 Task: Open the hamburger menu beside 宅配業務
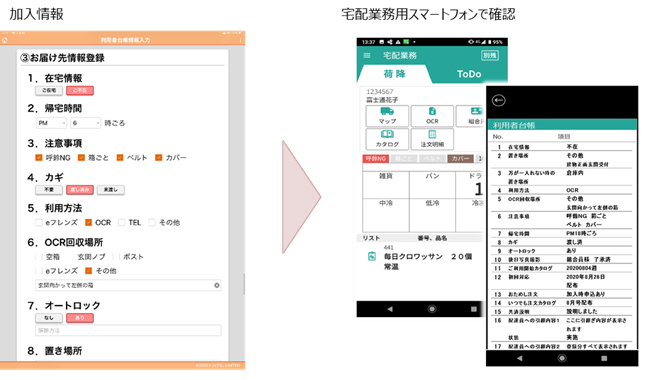367,55
